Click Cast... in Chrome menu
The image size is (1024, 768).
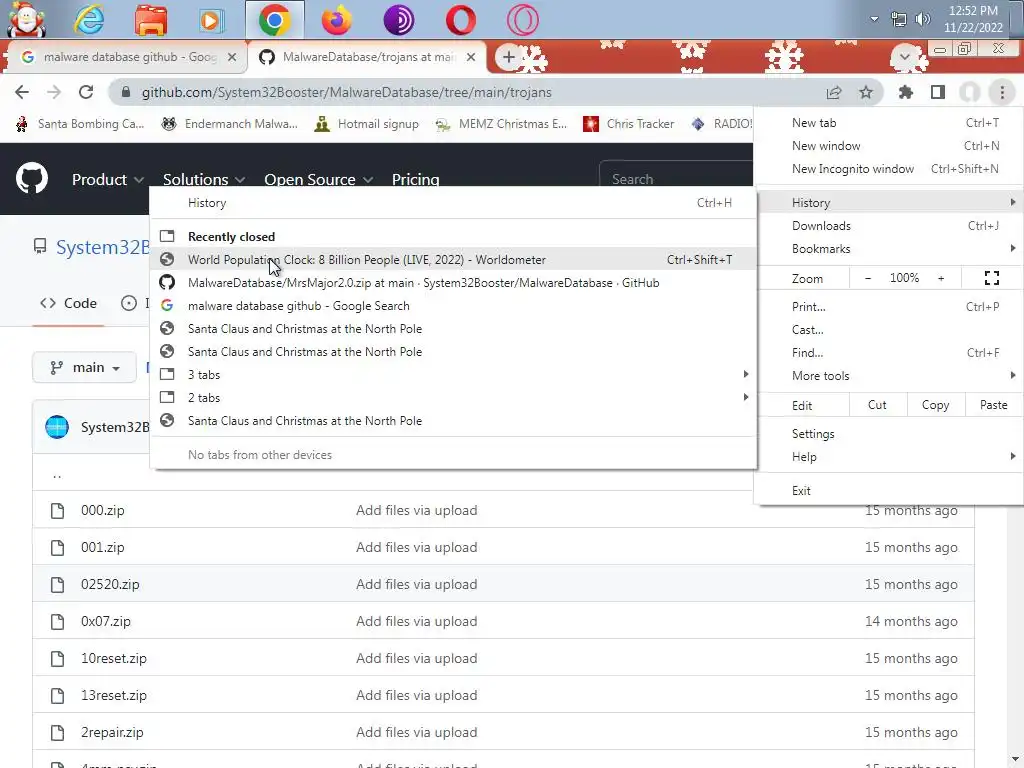click(x=889, y=330)
